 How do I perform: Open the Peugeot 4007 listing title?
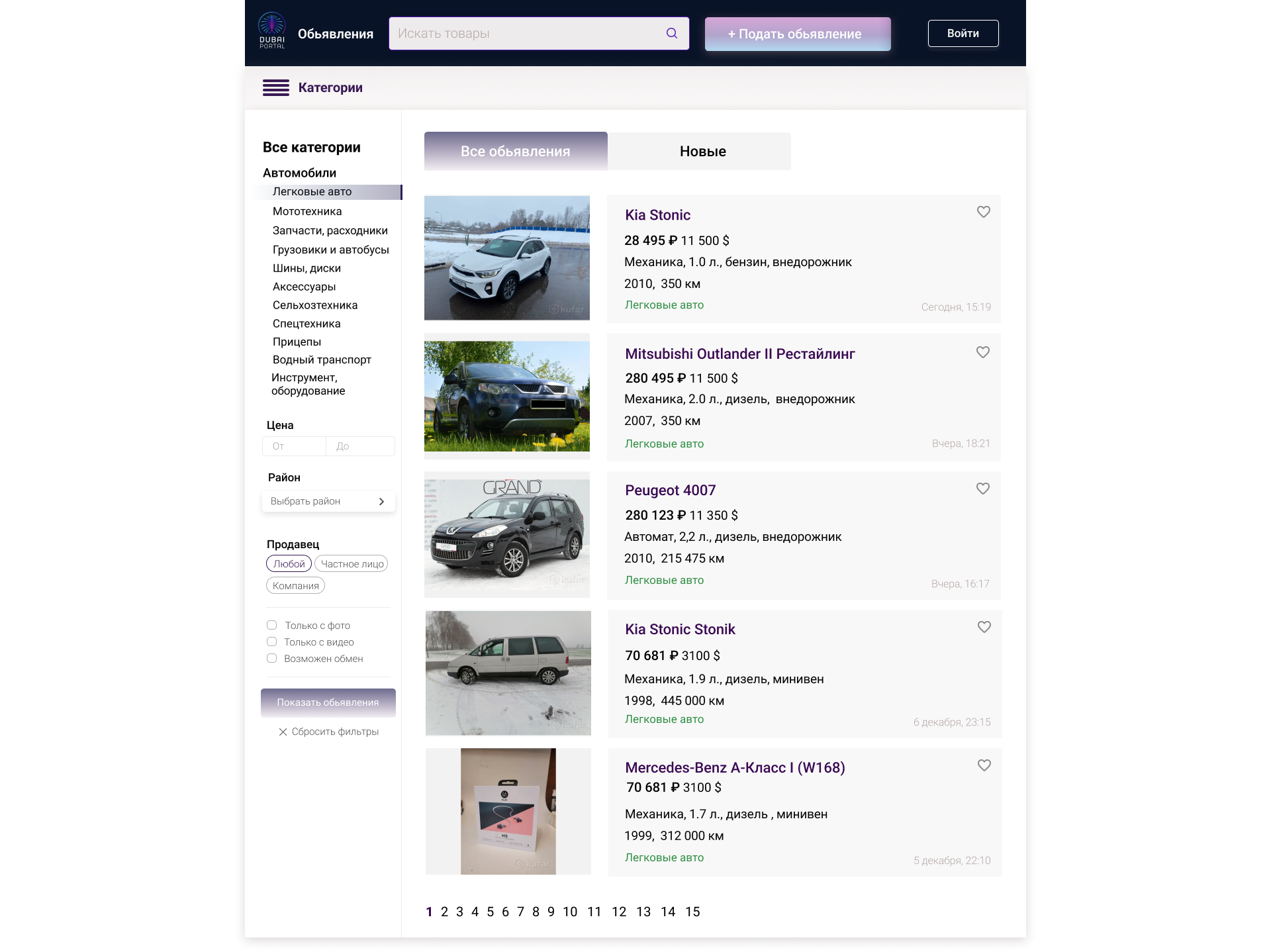(x=671, y=491)
